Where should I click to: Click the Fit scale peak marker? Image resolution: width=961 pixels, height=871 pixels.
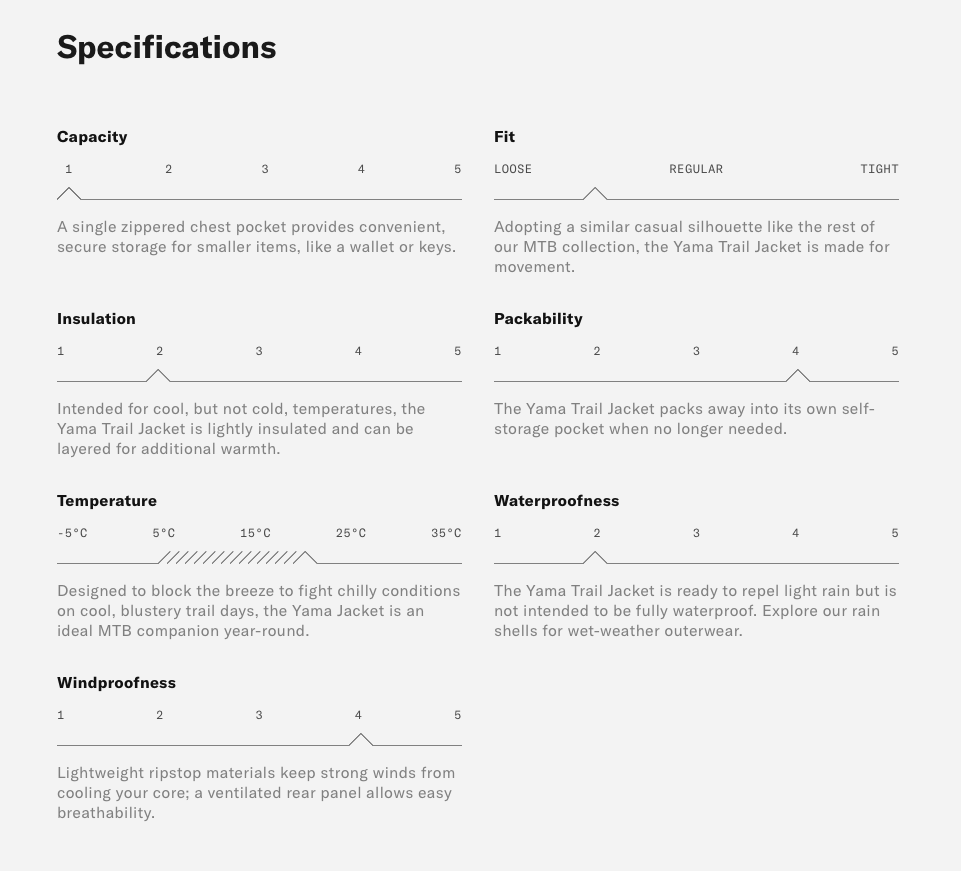(594, 194)
